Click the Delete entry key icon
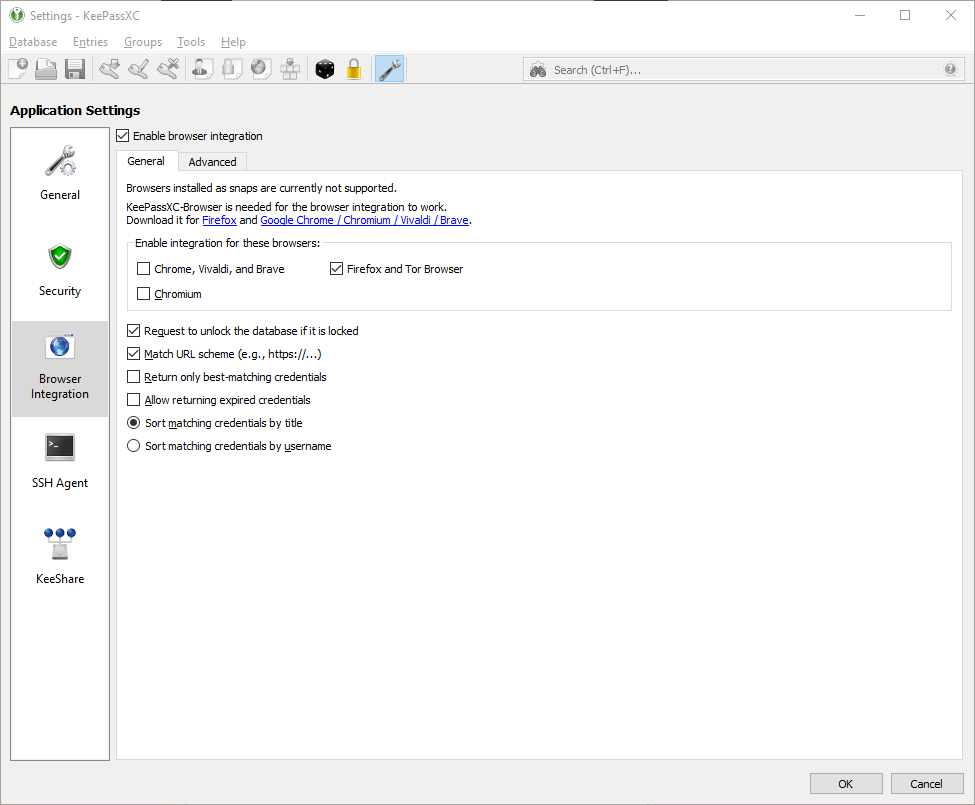The image size is (975, 805). click(168, 69)
